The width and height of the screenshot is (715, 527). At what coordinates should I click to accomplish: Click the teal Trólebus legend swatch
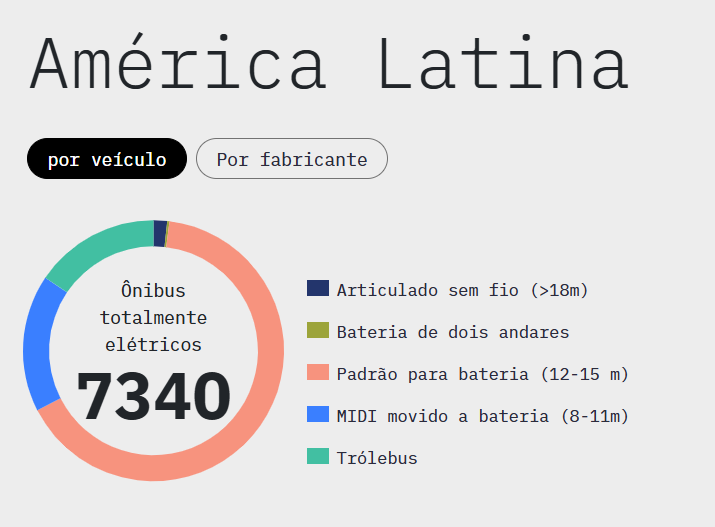click(318, 457)
